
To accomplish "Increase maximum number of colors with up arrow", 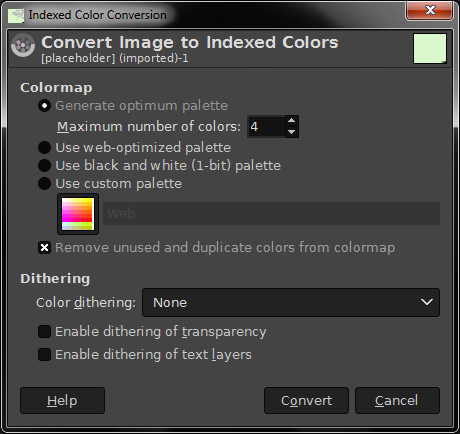I will point(292,121).
